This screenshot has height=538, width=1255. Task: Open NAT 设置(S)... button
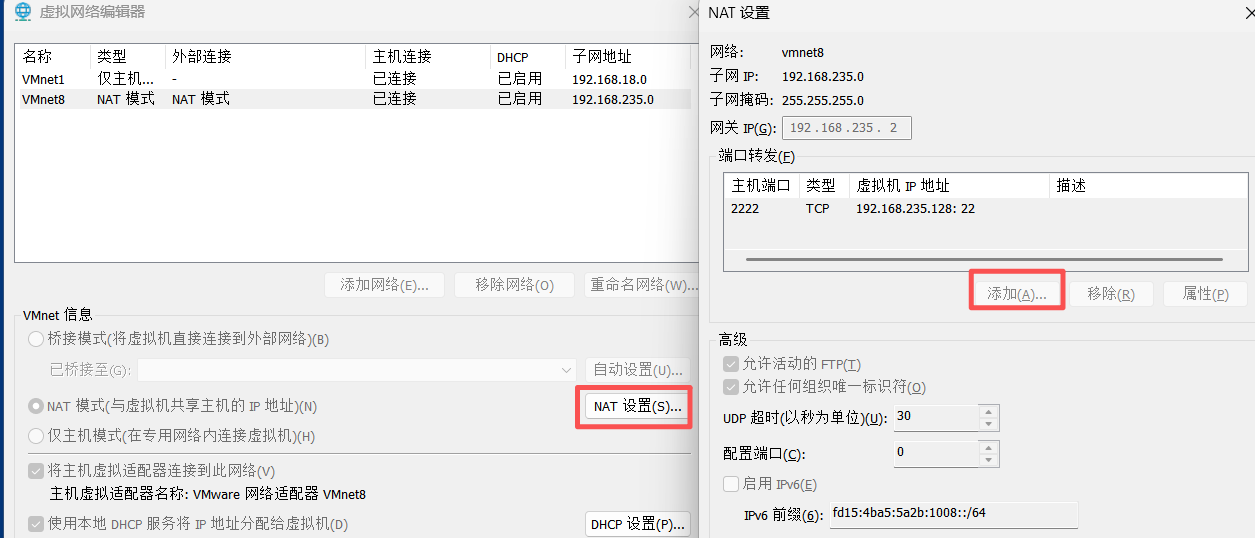tap(637, 407)
